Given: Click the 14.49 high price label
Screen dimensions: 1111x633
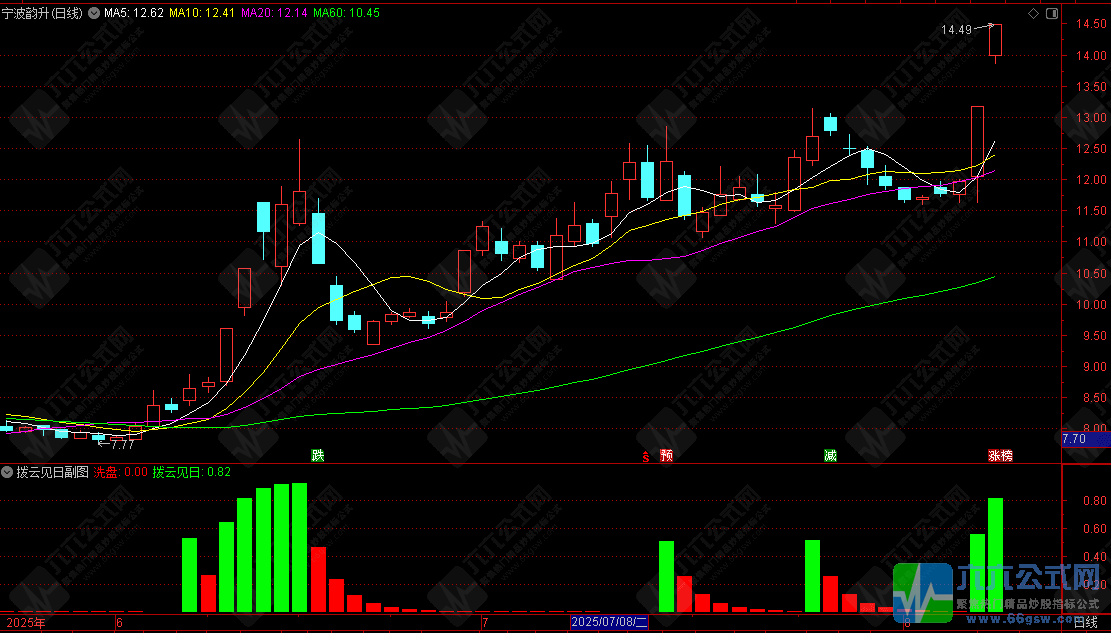Looking at the screenshot, I should pos(957,30).
